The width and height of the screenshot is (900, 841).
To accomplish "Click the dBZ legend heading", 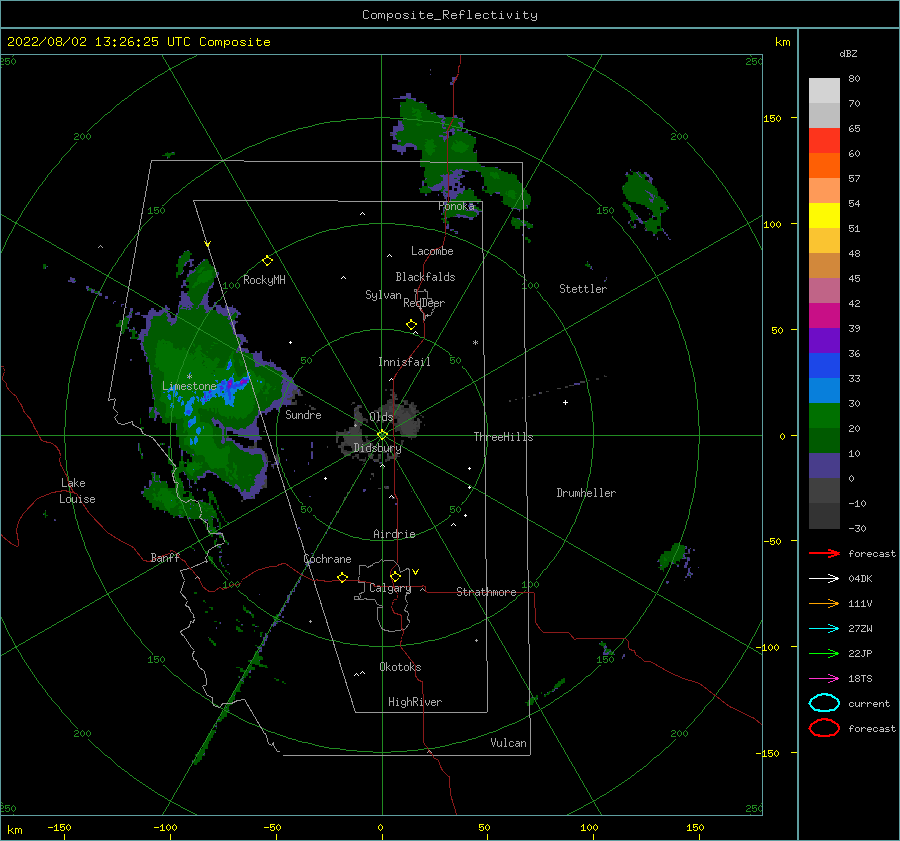I will (x=848, y=53).
